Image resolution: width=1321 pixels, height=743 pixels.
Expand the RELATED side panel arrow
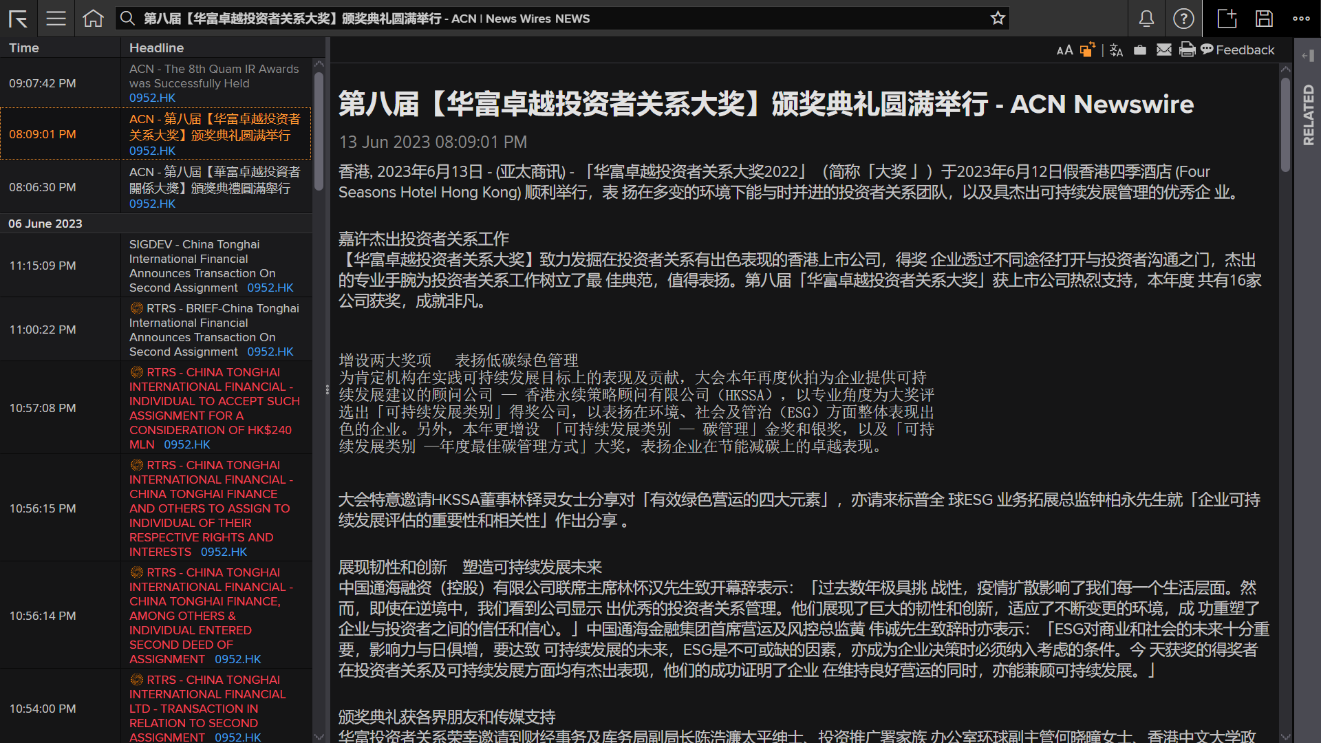(1308, 56)
